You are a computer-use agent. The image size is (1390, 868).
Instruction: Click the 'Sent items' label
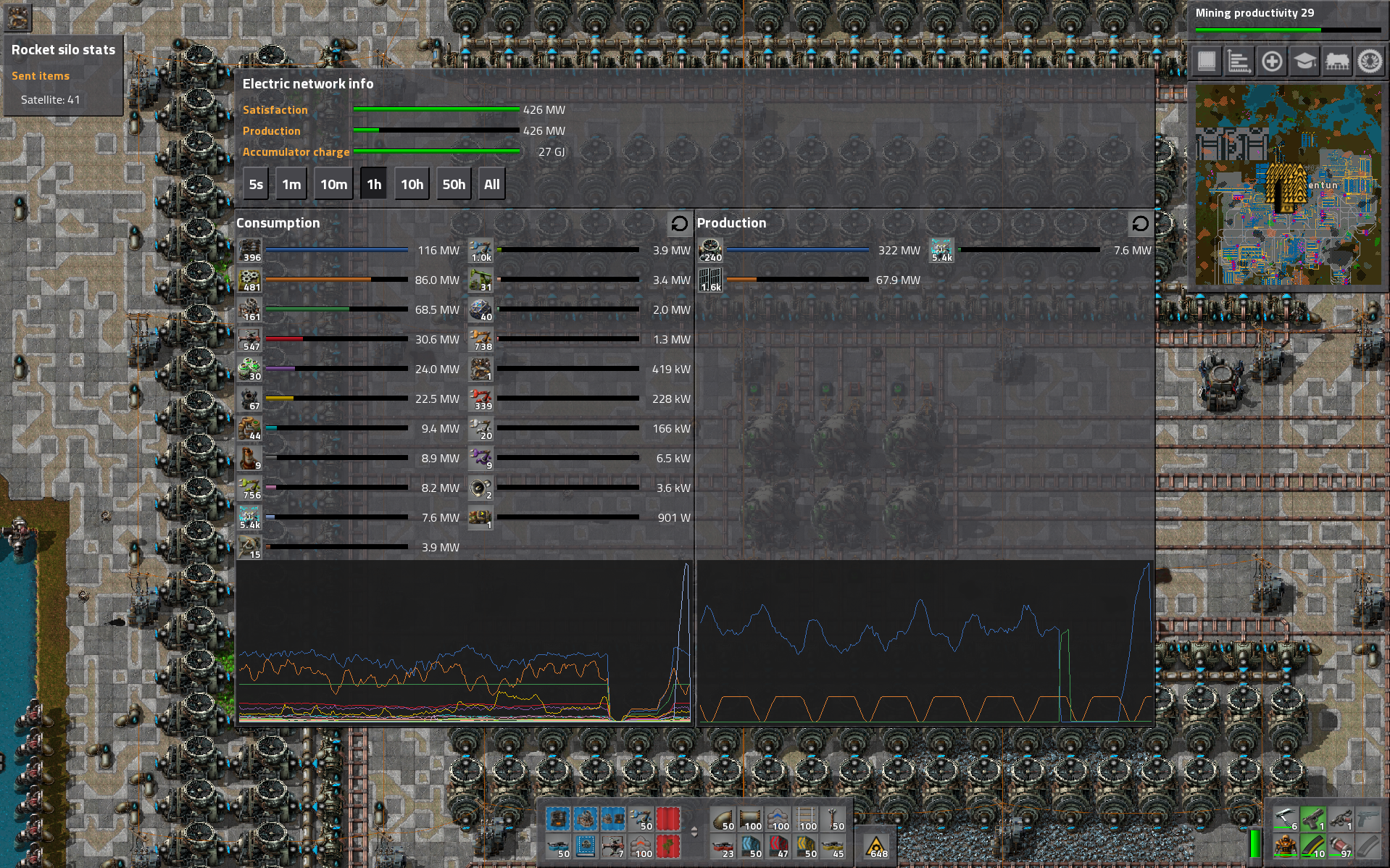(41, 76)
